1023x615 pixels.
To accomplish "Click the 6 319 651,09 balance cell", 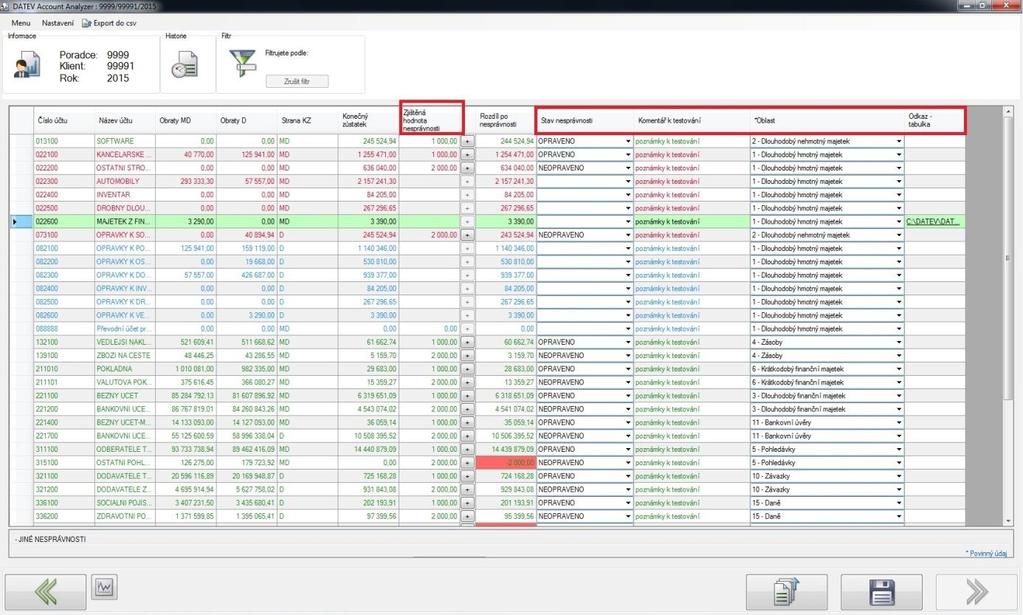I will point(369,395).
